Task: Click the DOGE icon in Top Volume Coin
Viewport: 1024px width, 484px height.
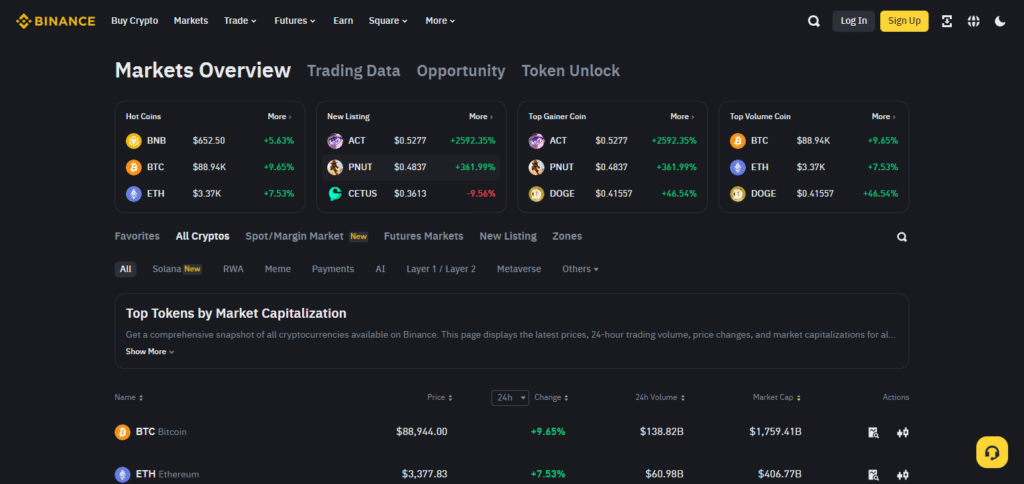Action: (x=738, y=194)
